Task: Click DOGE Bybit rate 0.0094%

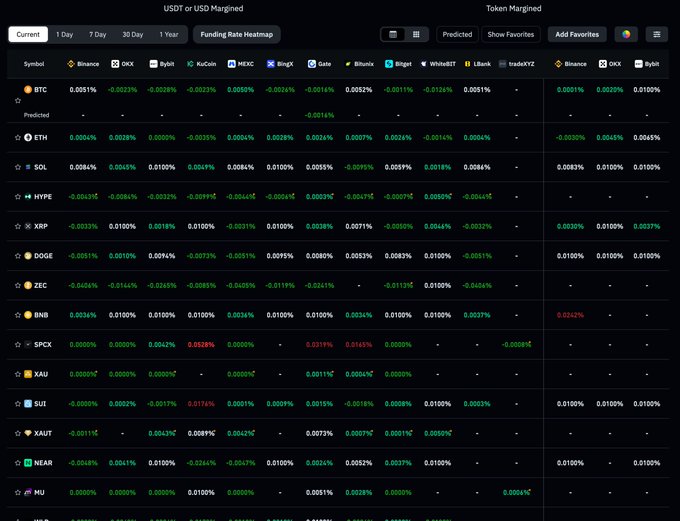Action: [162, 256]
